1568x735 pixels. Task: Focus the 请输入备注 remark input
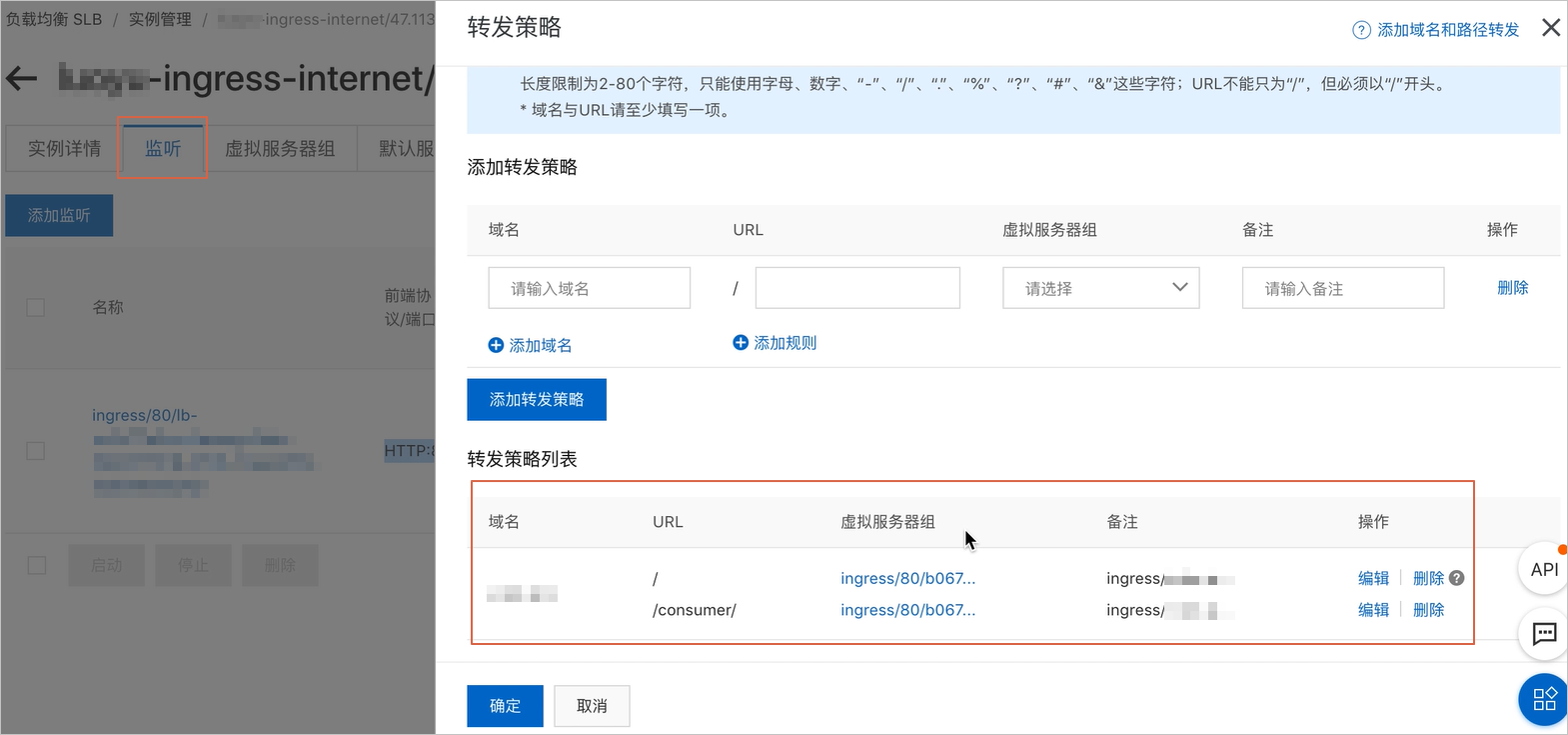click(1343, 288)
